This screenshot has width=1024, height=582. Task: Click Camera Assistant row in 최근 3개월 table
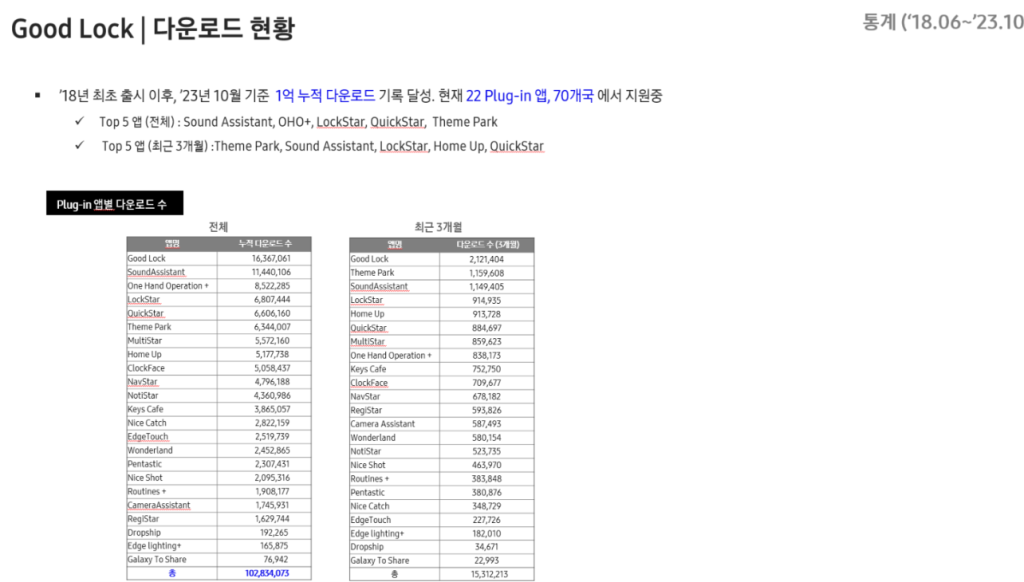383,424
